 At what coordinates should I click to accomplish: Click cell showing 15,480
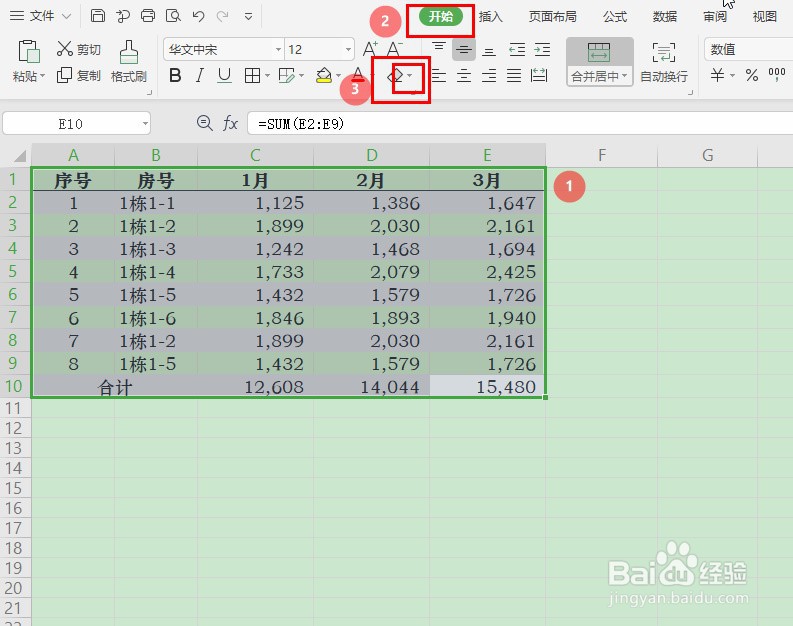click(487, 387)
